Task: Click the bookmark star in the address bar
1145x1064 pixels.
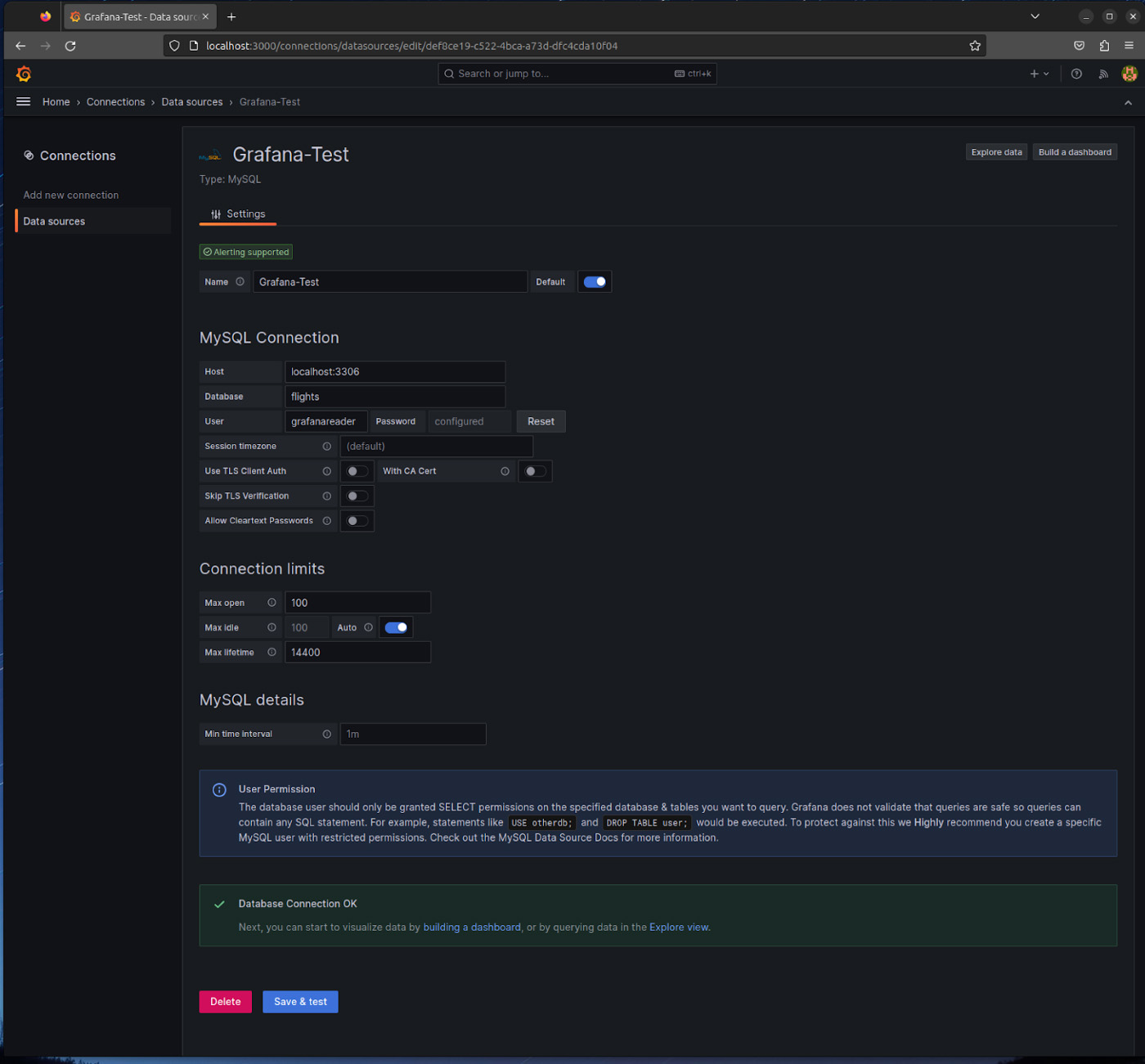Action: [x=975, y=46]
